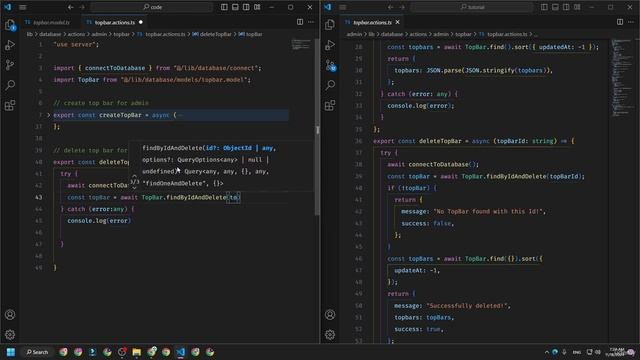Click the 'code' command center search box
Screen dimensions: 640x360
[x=152, y=7]
